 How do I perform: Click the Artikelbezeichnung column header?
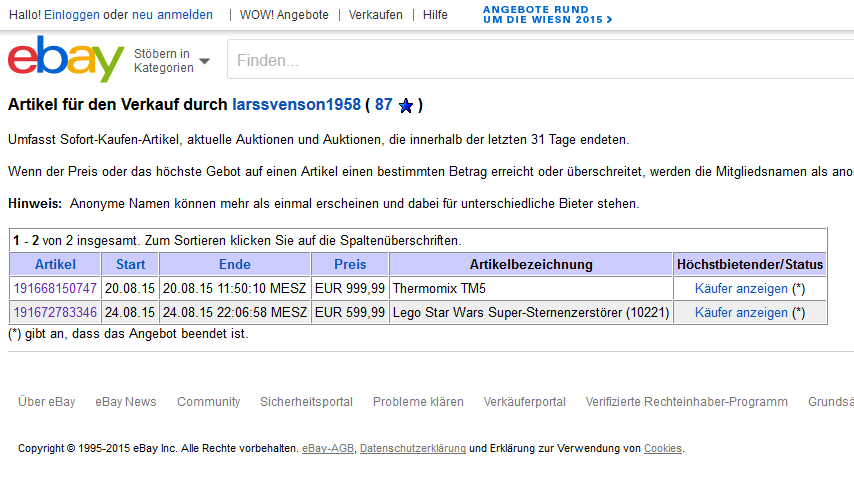pos(531,264)
